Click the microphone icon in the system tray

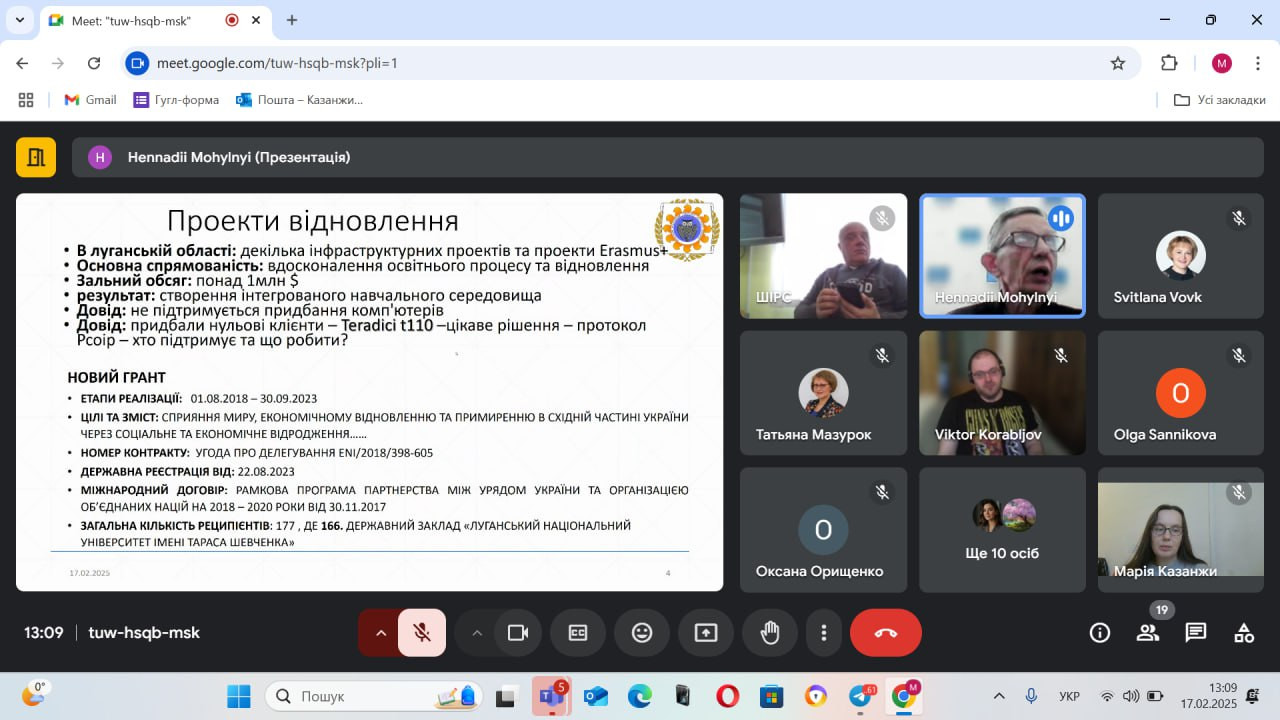1030,696
